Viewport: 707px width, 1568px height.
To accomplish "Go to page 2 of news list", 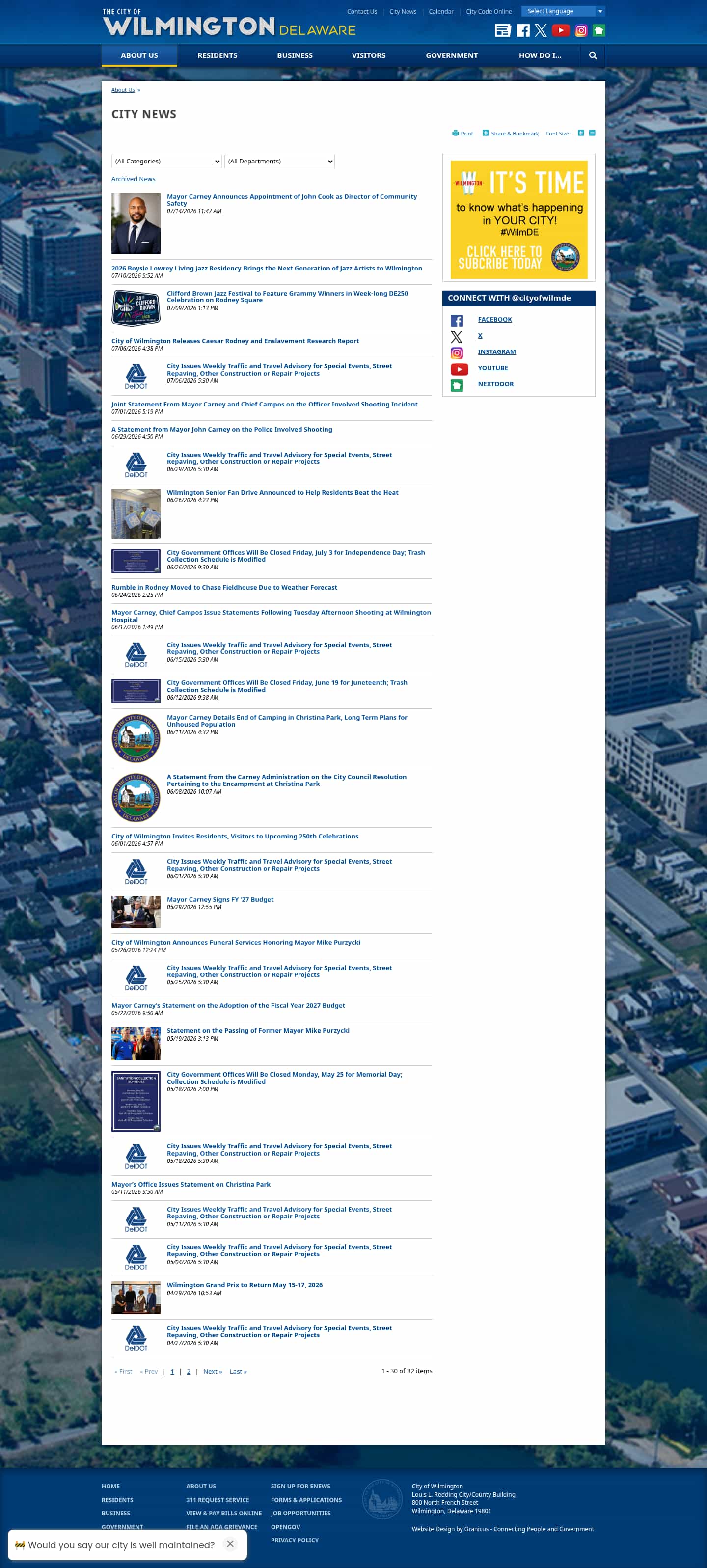I will (x=189, y=1372).
